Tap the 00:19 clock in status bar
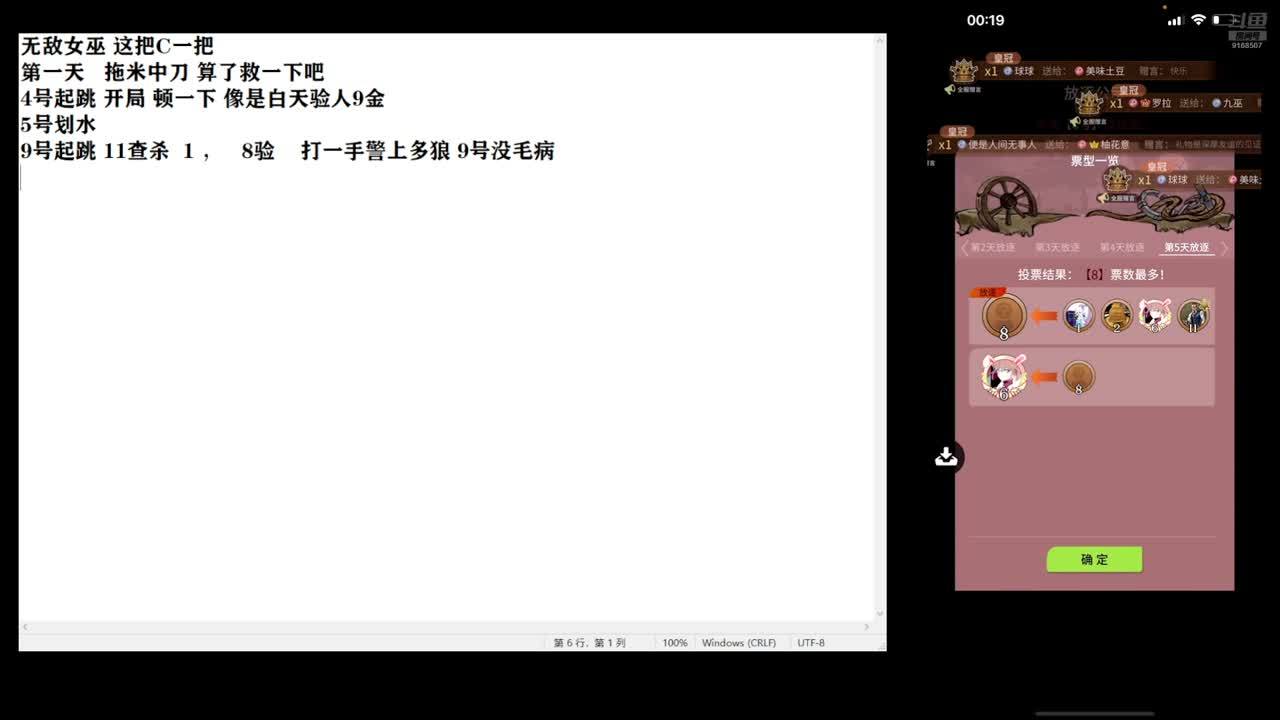Screen dimensions: 1280x720 point(985,20)
